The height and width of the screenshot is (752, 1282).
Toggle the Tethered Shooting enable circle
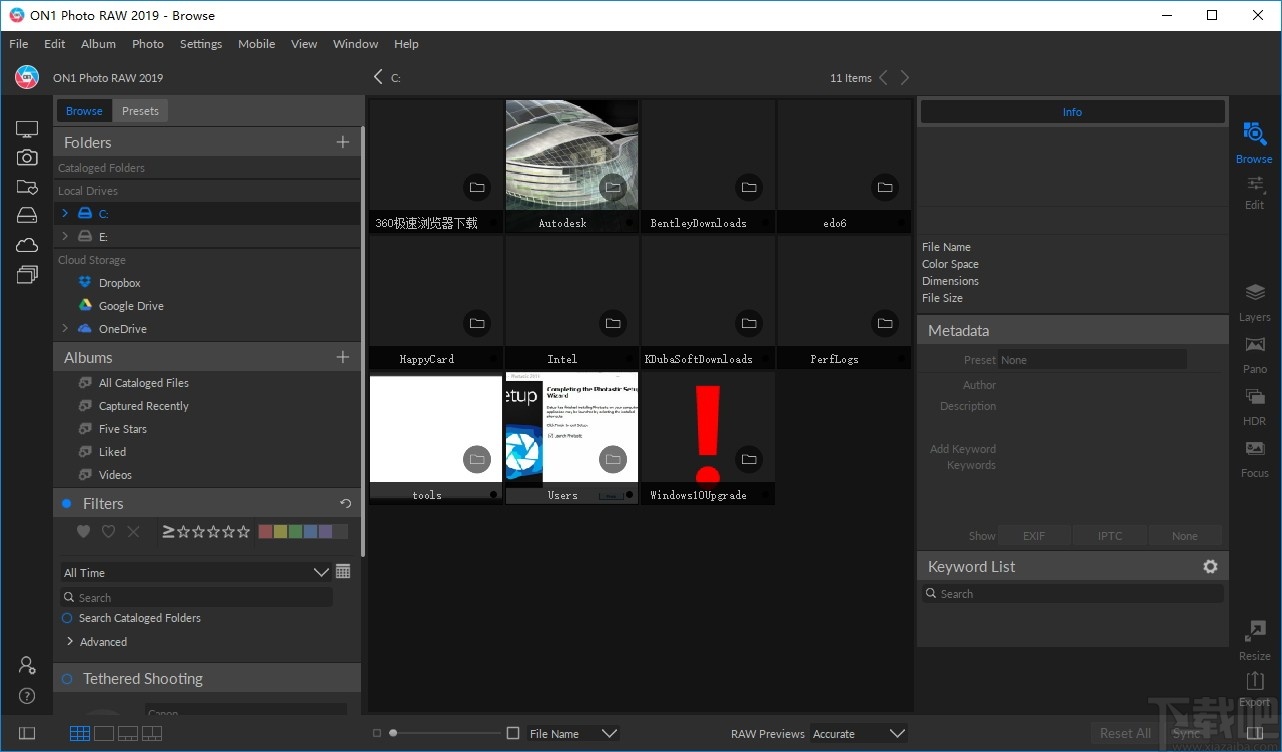[67, 679]
